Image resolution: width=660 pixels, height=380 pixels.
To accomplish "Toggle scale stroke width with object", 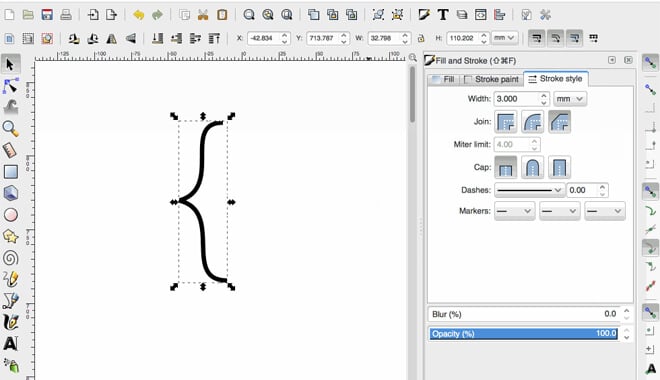I will pos(536,39).
